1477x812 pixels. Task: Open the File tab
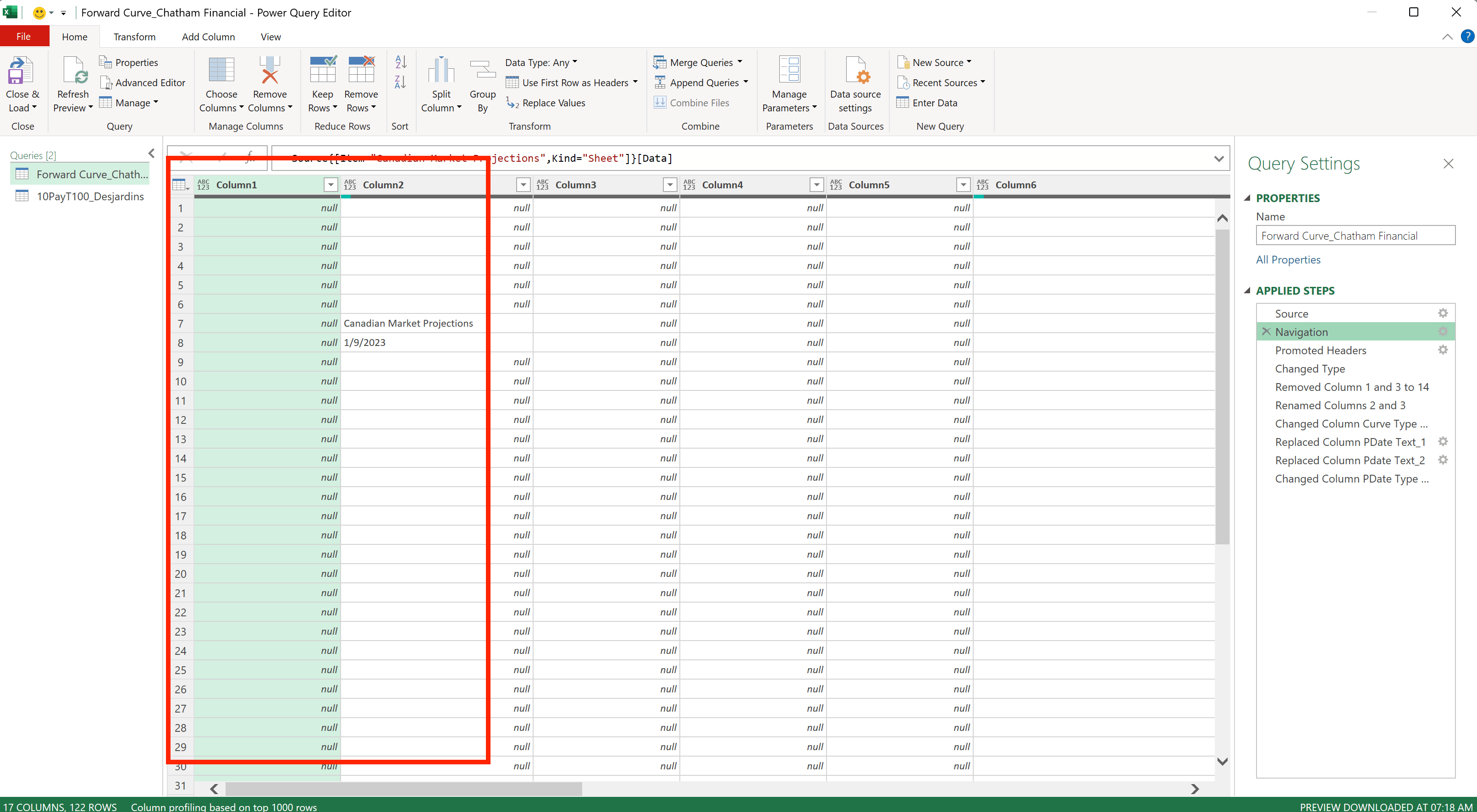24,37
